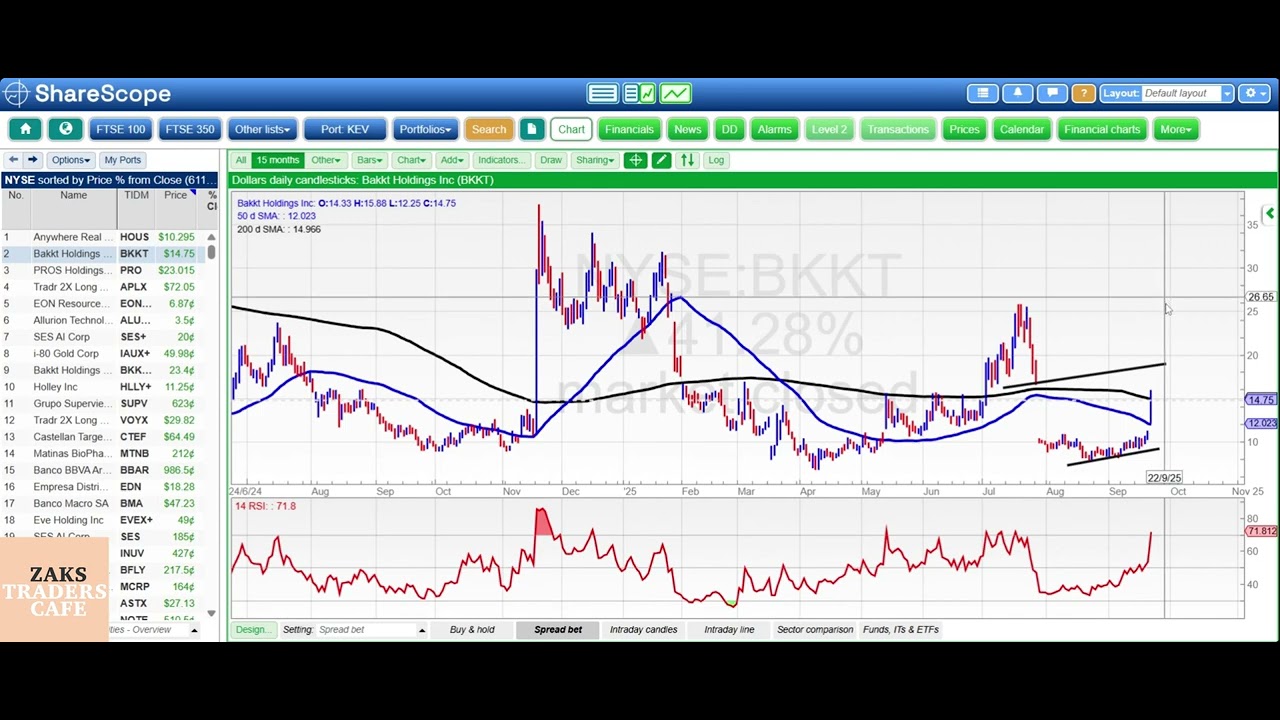The image size is (1280, 720).
Task: Open the DD tab
Action: click(729, 129)
